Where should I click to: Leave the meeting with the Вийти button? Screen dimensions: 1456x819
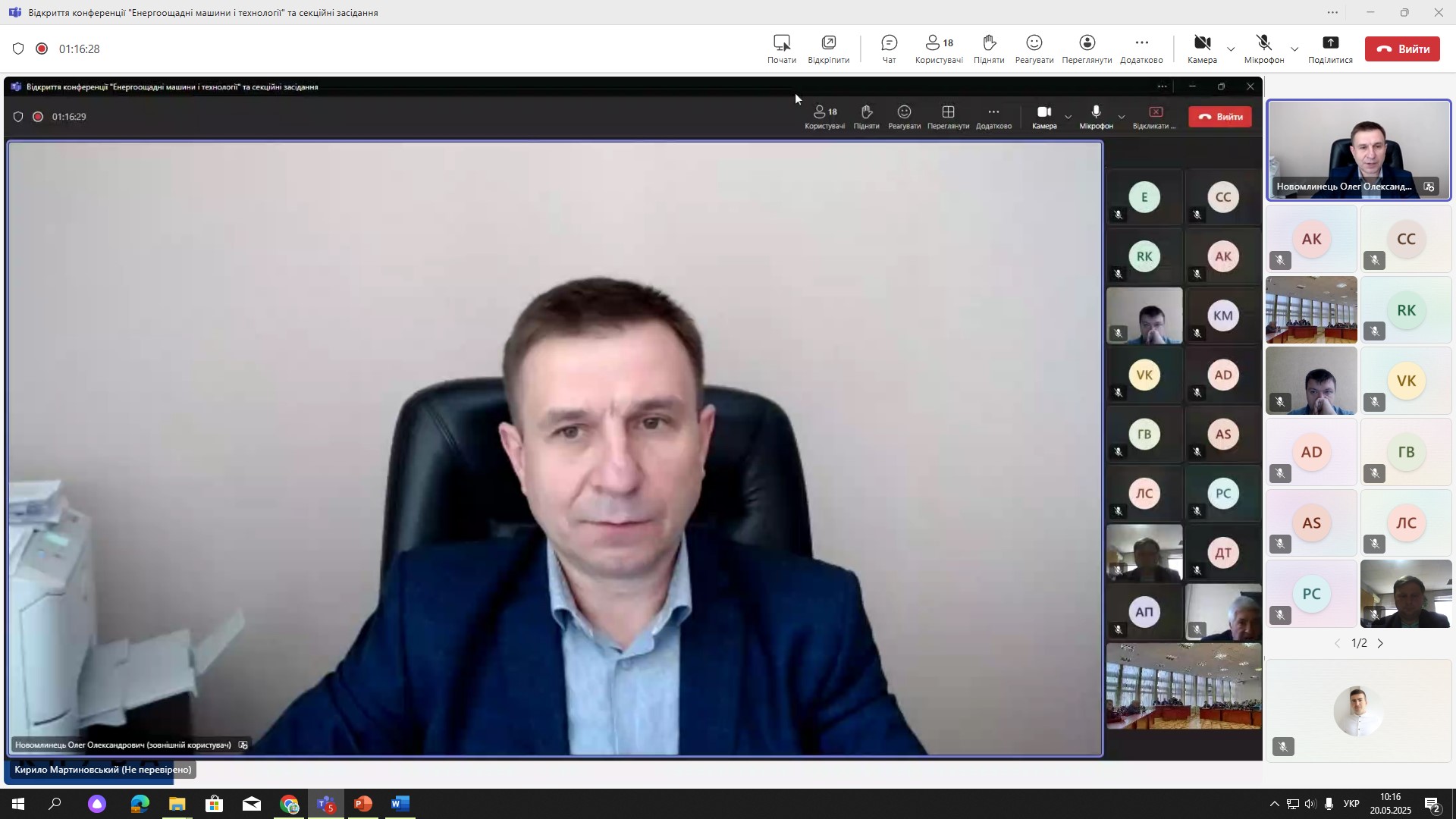[1401, 49]
